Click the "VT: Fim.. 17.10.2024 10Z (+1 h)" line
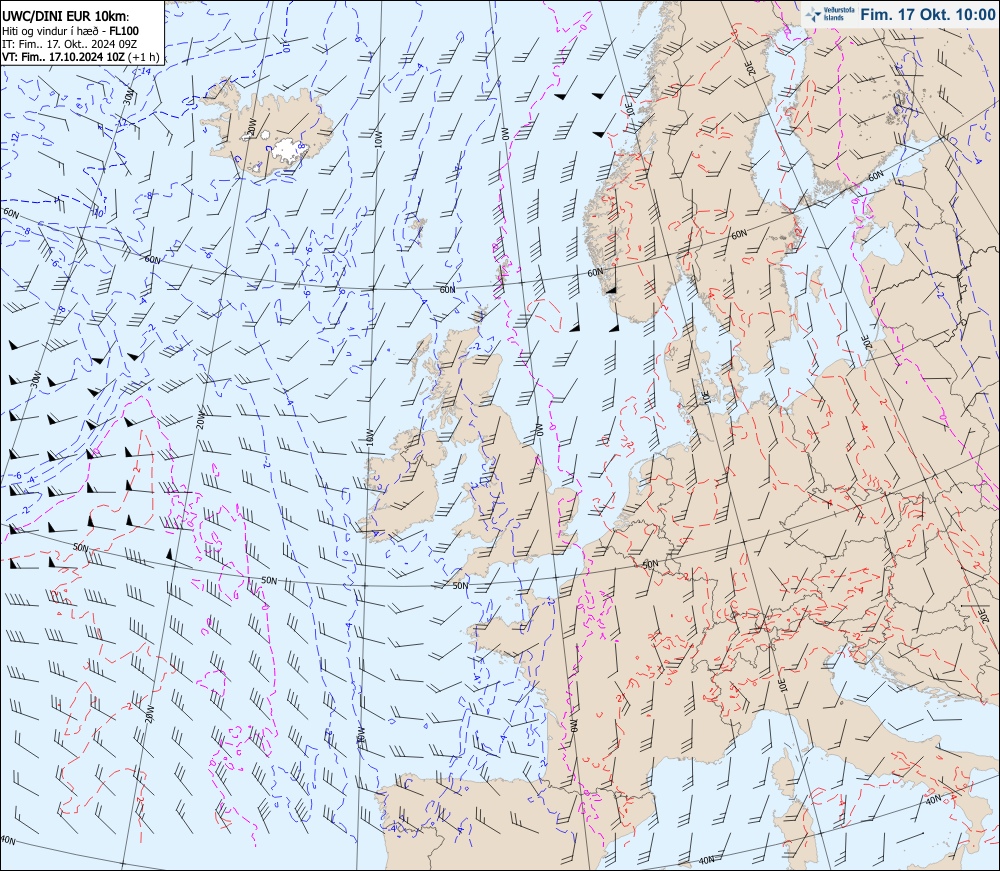 pyautogui.click(x=80, y=57)
